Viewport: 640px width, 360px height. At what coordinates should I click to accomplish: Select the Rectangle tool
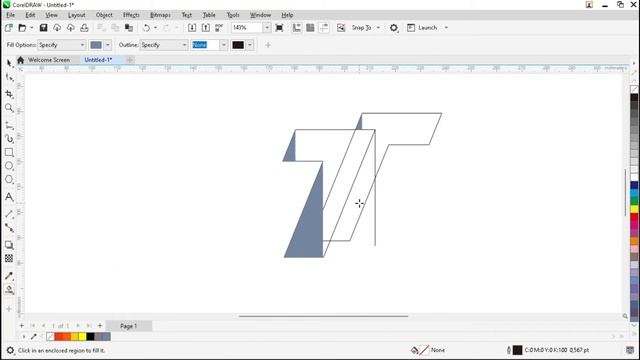pos(9,152)
